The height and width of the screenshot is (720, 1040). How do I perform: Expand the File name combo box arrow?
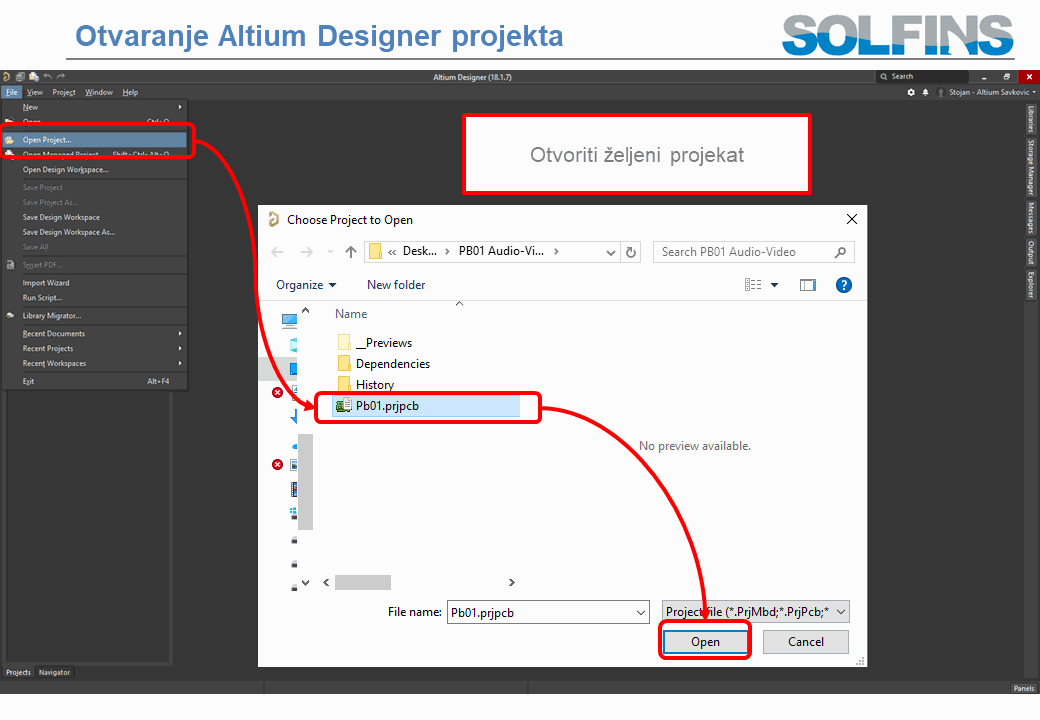[641, 612]
